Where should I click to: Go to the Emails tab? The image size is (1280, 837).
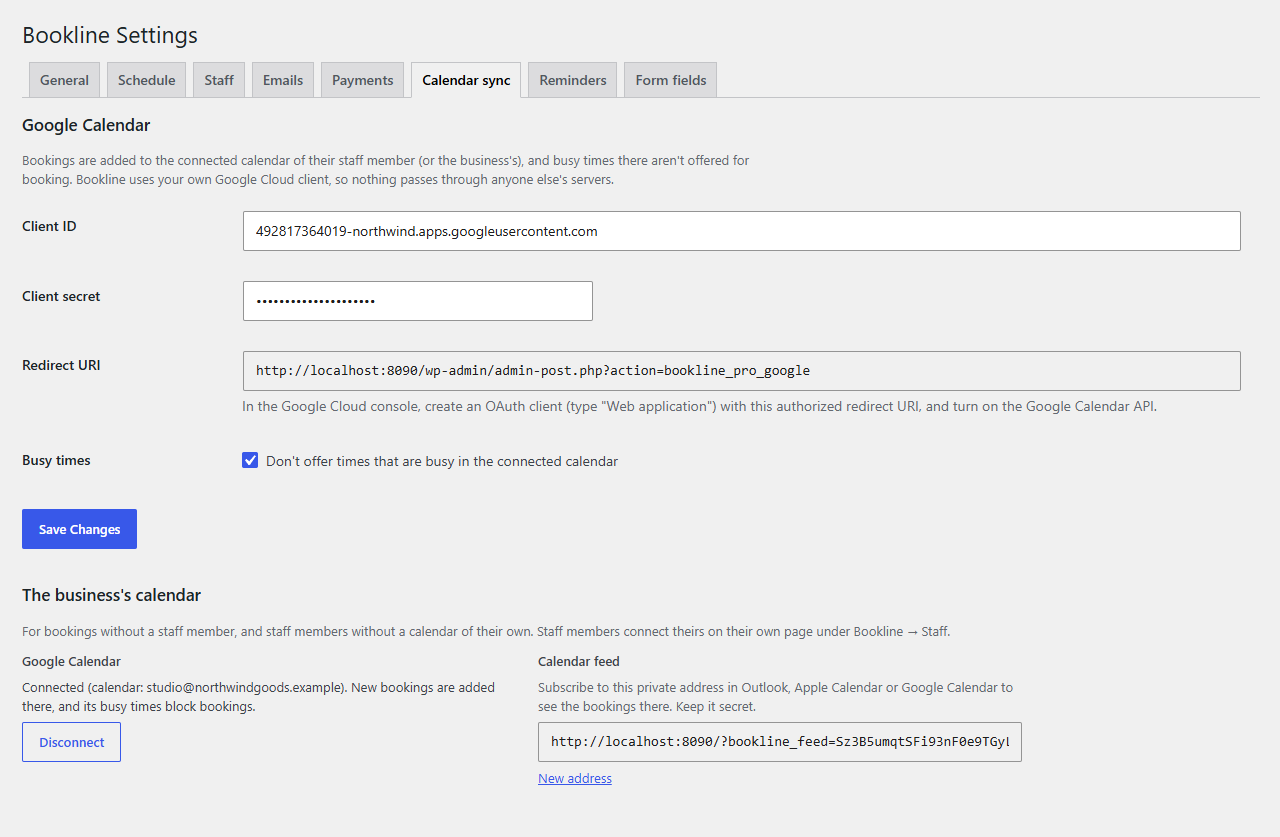click(283, 80)
